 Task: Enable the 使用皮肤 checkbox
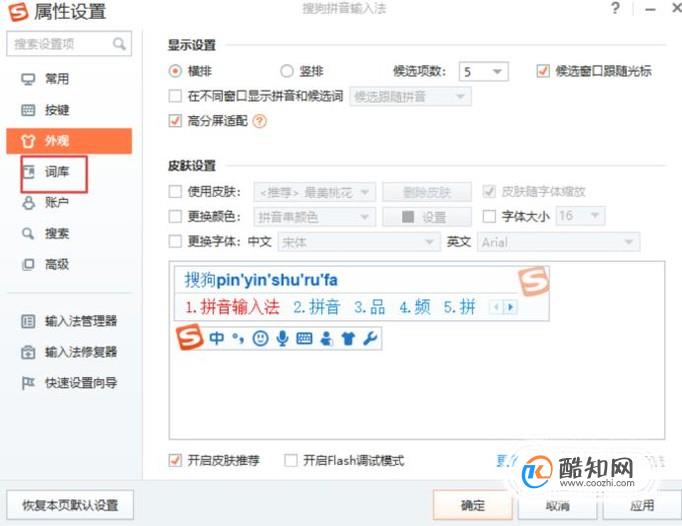(x=175, y=191)
